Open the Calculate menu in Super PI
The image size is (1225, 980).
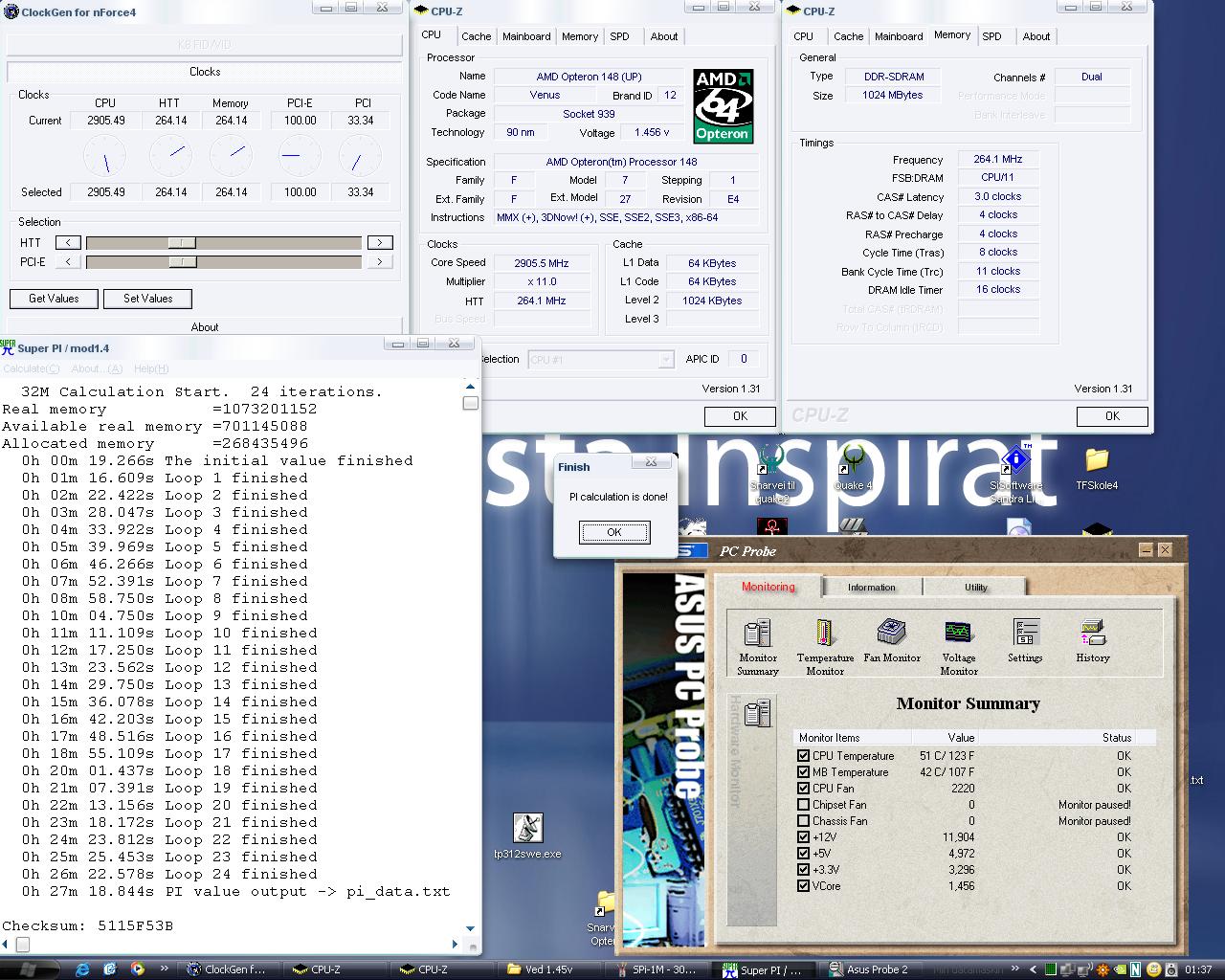click(32, 368)
